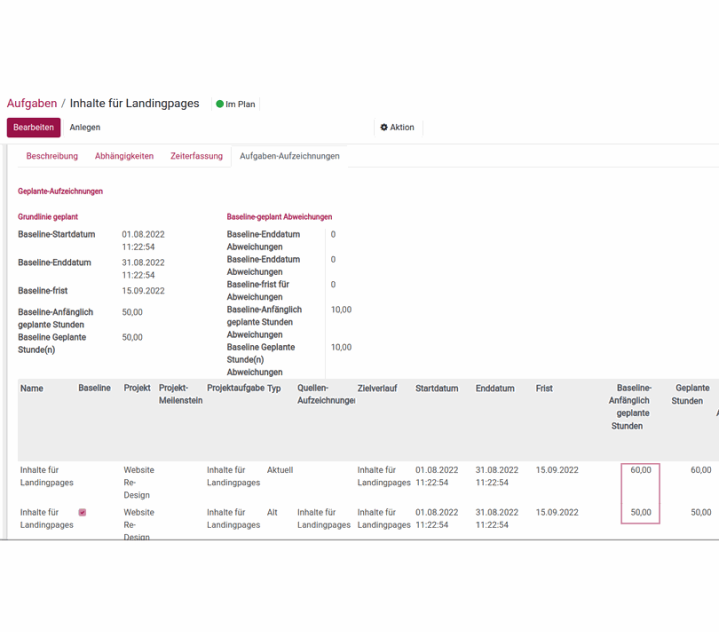Click the 50,00 value in highlighted column
This screenshot has height=632, width=719.
640,512
